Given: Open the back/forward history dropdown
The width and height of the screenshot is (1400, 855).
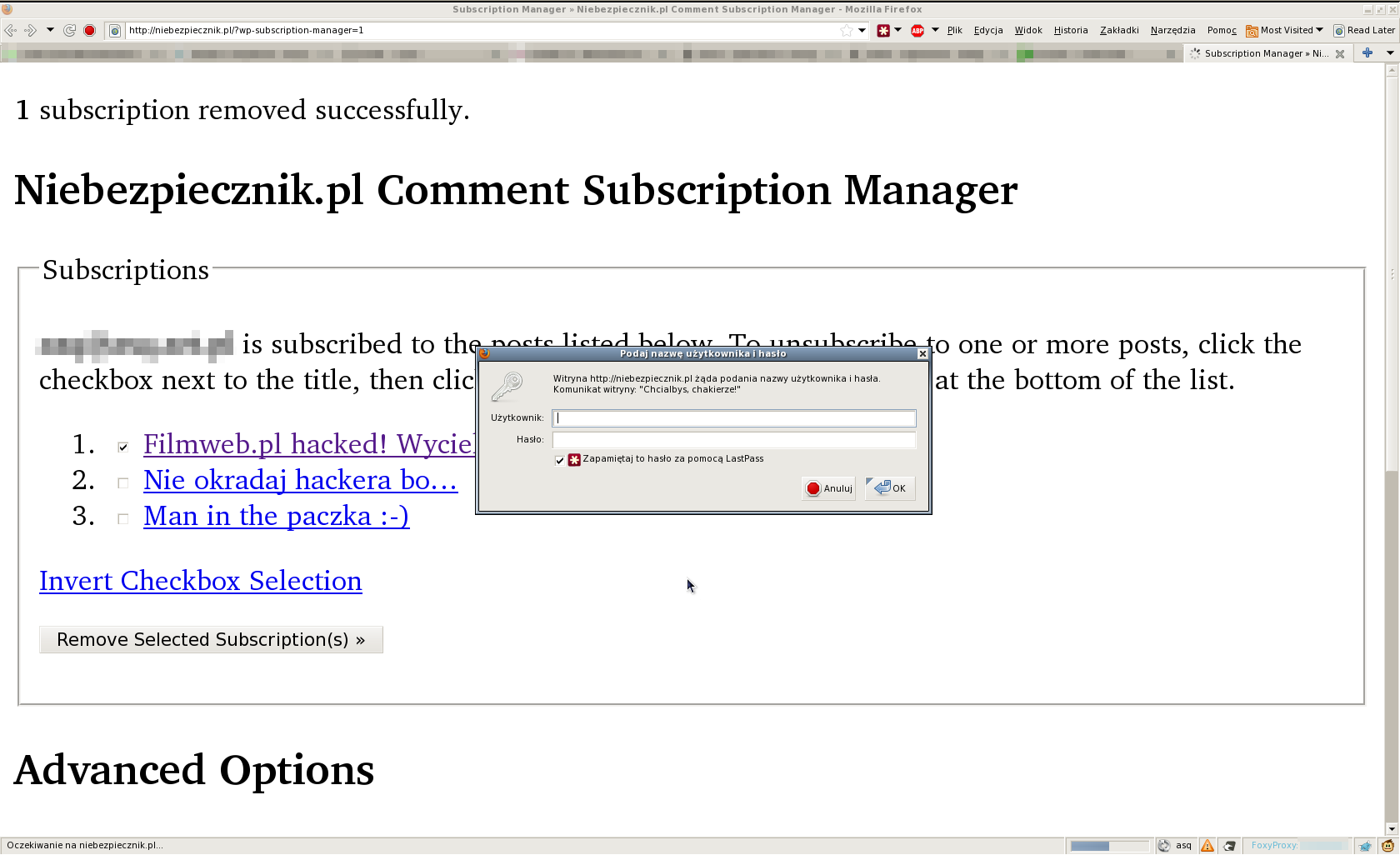Looking at the screenshot, I should [x=50, y=30].
